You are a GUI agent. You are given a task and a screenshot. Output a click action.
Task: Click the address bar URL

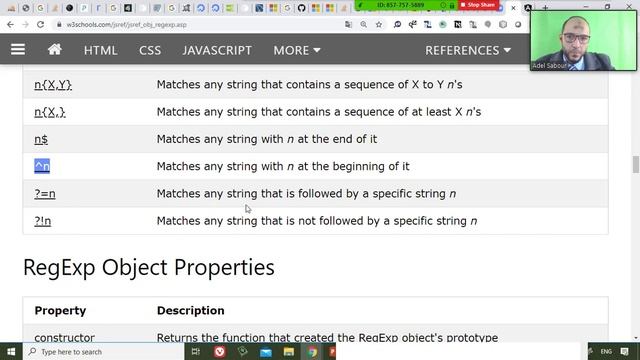tap(127, 24)
